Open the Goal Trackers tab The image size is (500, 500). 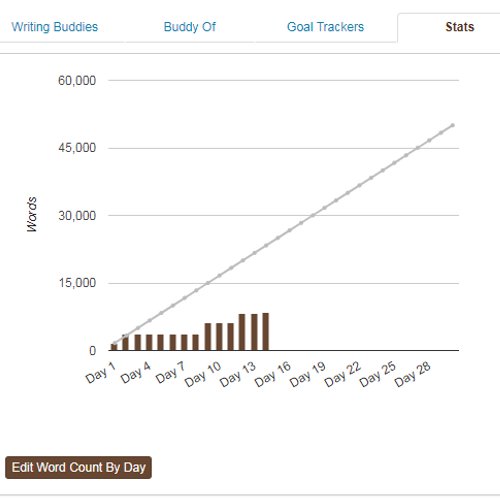(325, 27)
